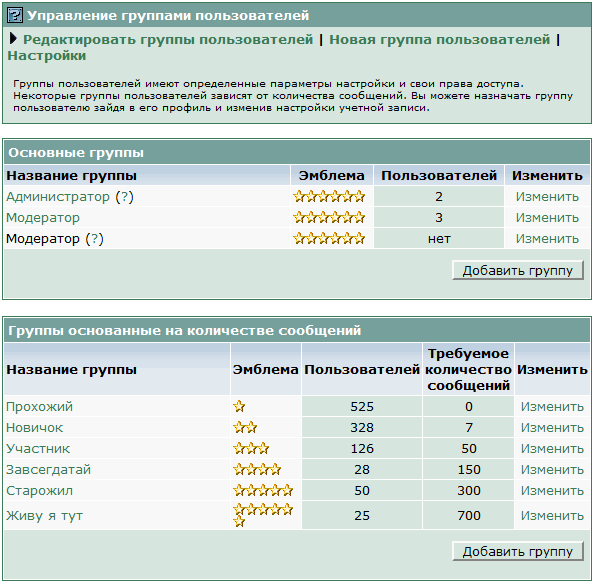The width and height of the screenshot is (598, 586).
Task: Click the question mark next to Администратор
Action: (125, 197)
